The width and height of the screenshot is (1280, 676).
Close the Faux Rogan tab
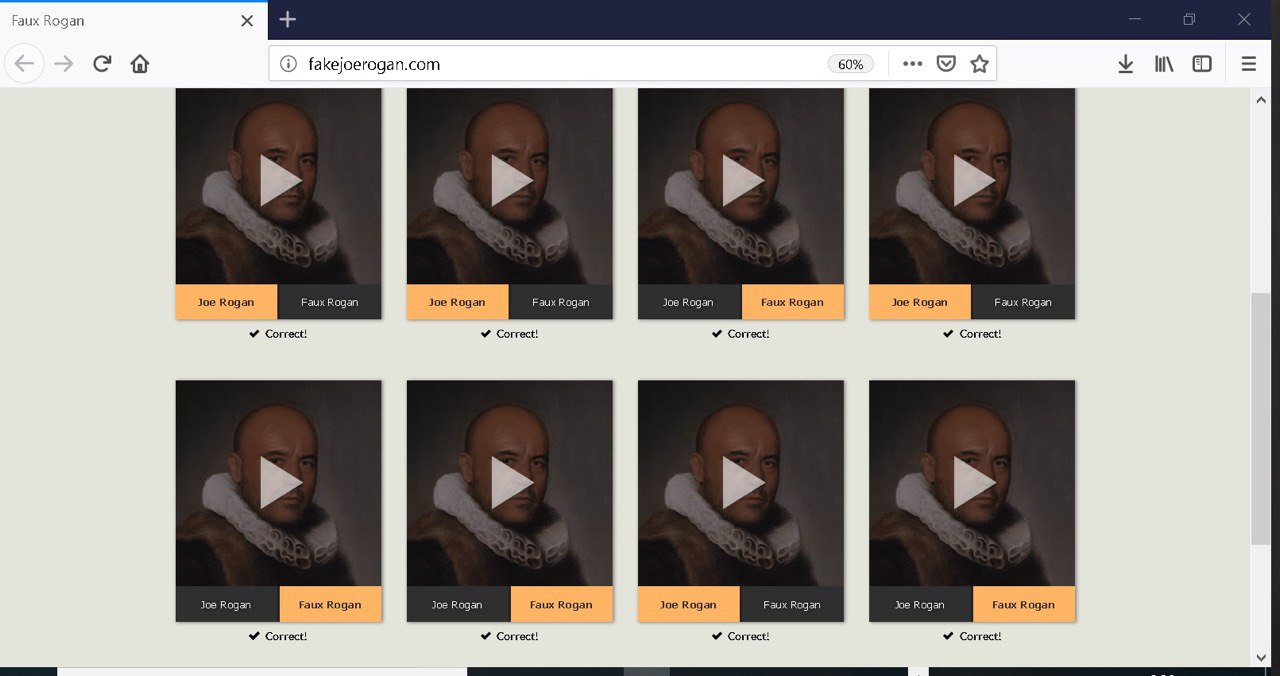247,20
